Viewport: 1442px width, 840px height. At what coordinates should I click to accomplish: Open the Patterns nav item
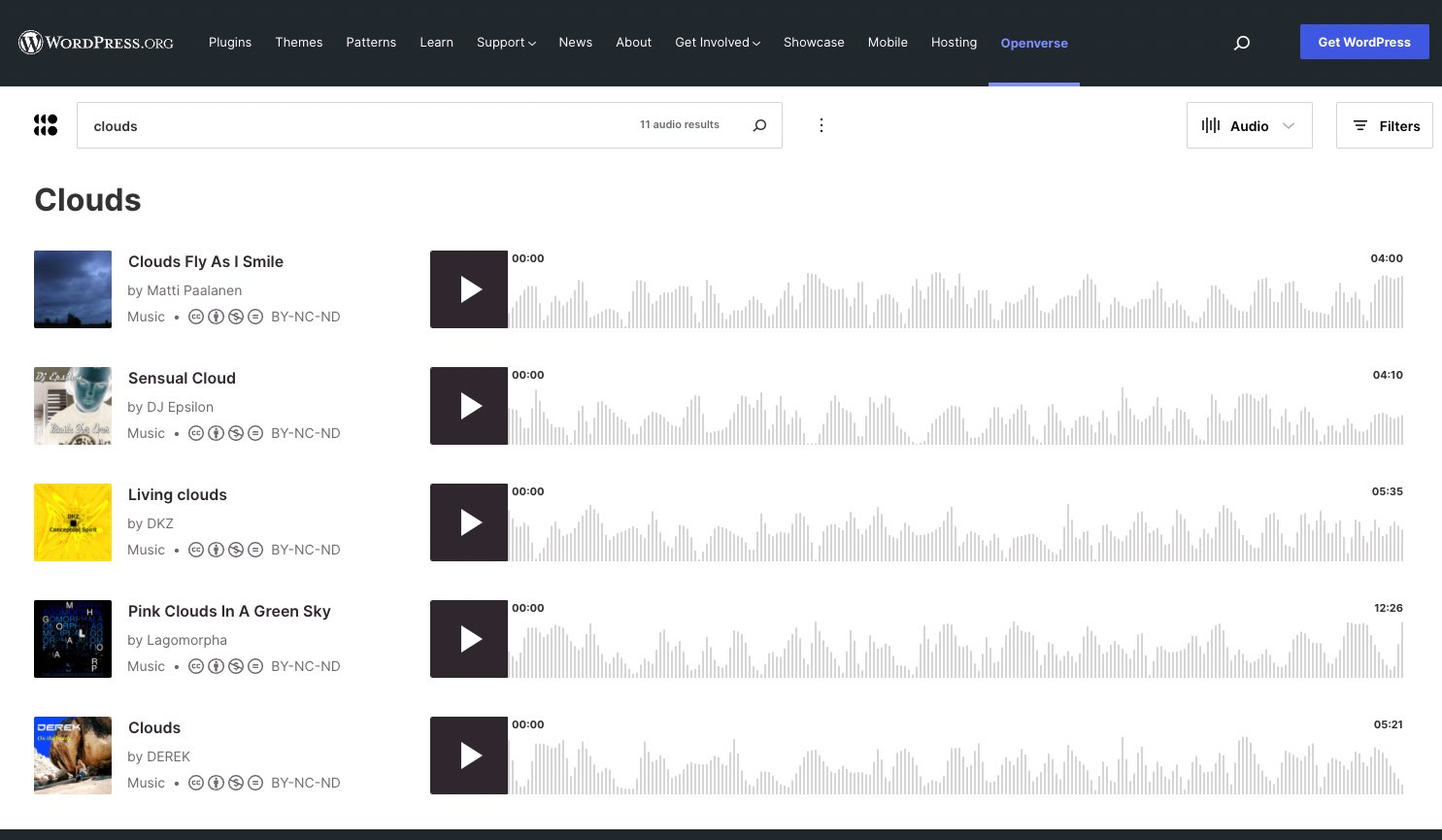click(x=371, y=43)
